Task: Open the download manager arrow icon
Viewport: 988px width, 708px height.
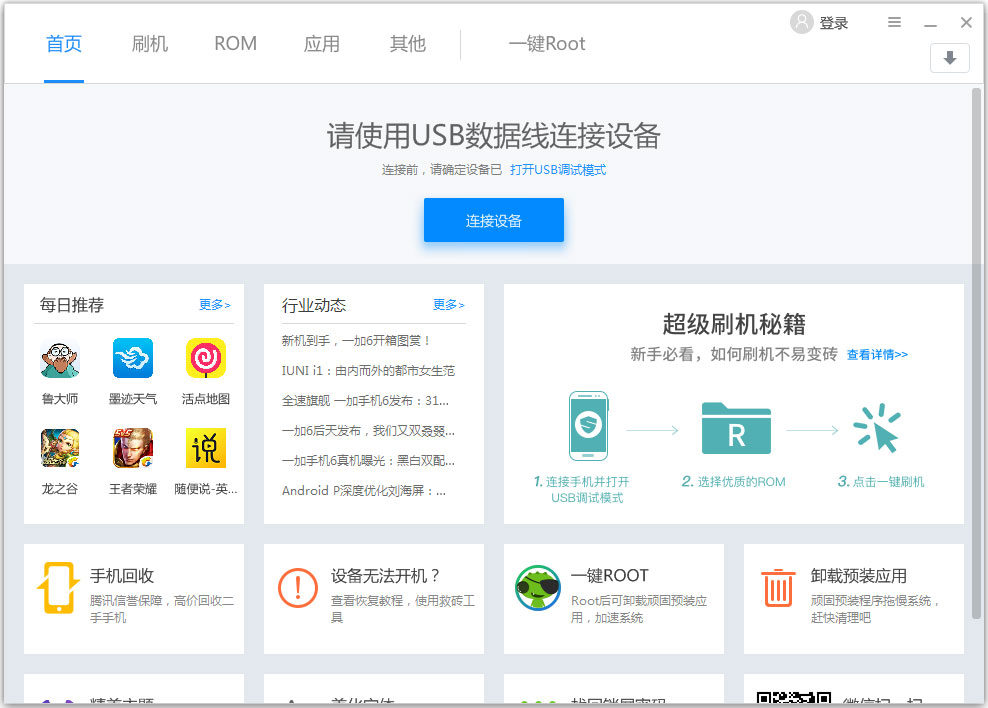Action: pos(948,58)
